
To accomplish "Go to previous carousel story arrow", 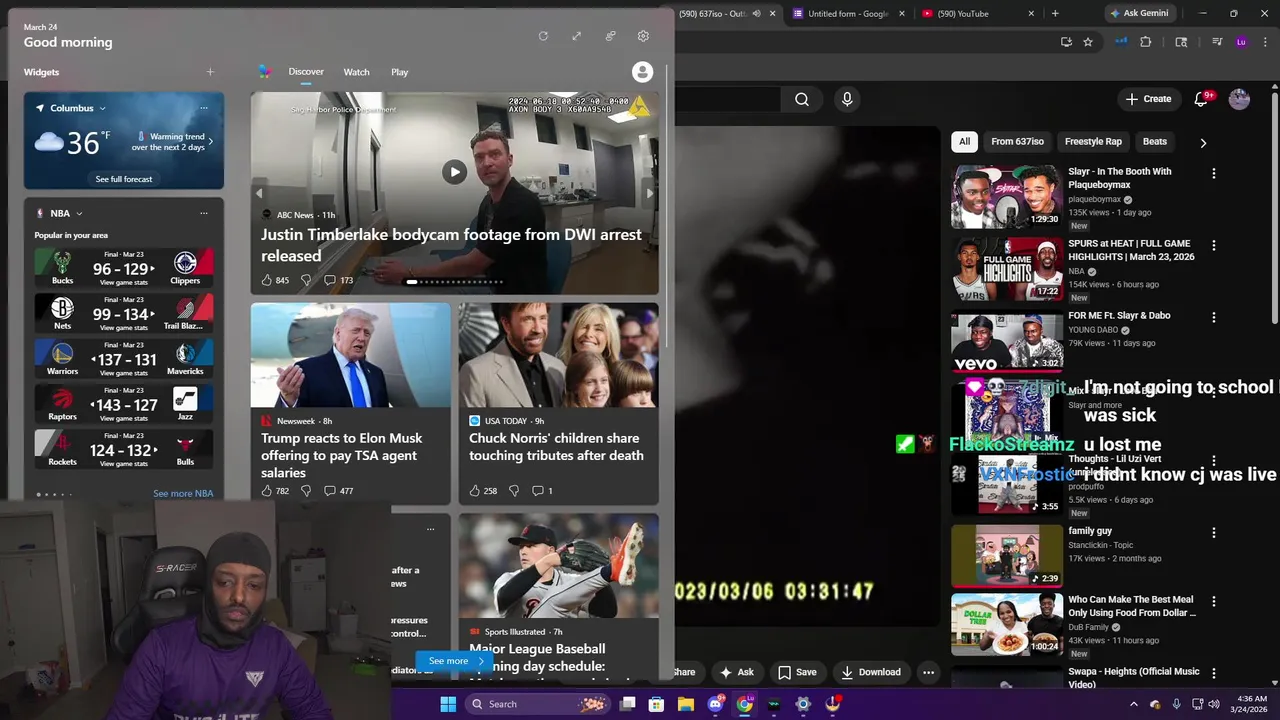I will point(259,194).
